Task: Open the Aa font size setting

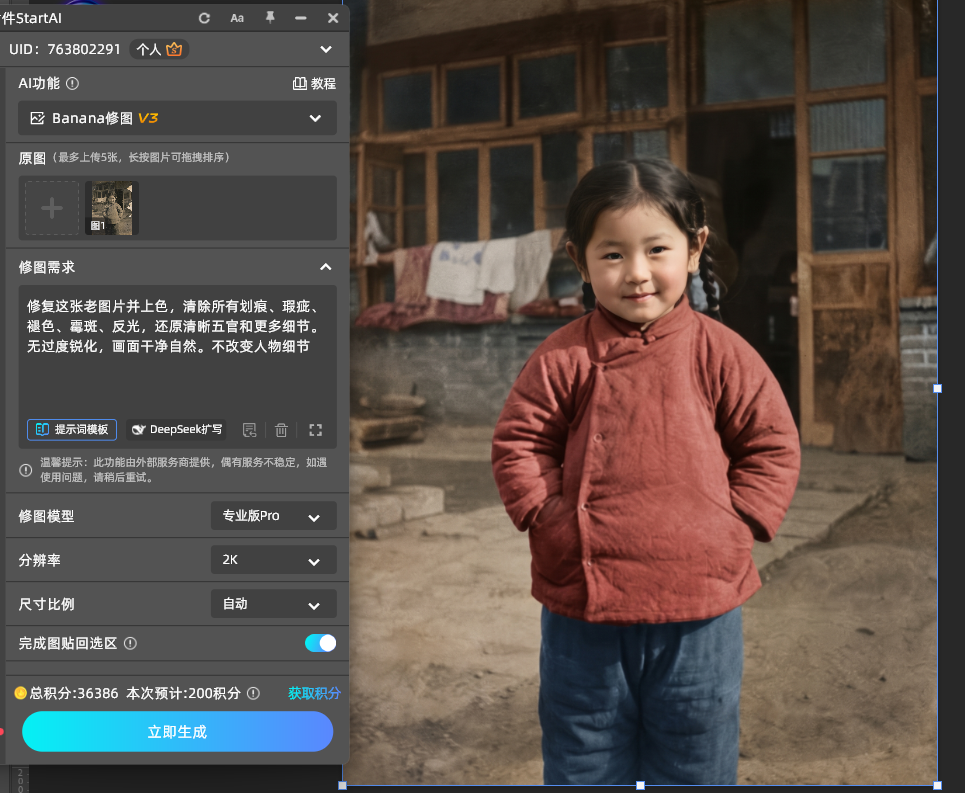Action: (x=237, y=18)
